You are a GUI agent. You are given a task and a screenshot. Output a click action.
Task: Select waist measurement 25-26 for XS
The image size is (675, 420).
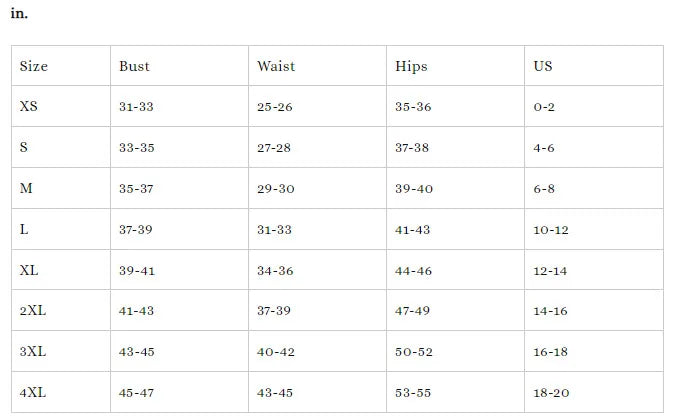point(274,106)
